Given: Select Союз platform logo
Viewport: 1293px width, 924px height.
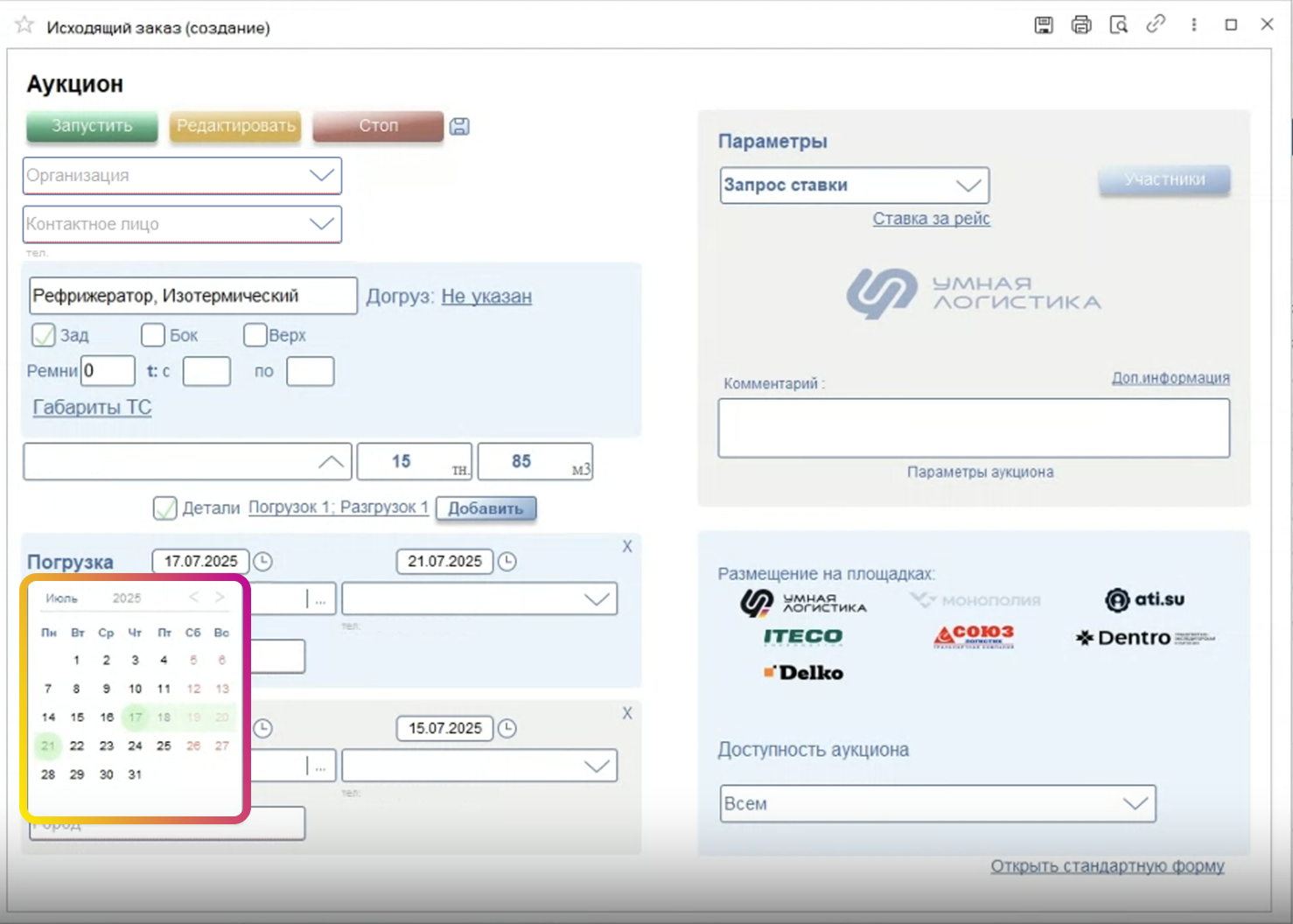Looking at the screenshot, I should tap(974, 636).
